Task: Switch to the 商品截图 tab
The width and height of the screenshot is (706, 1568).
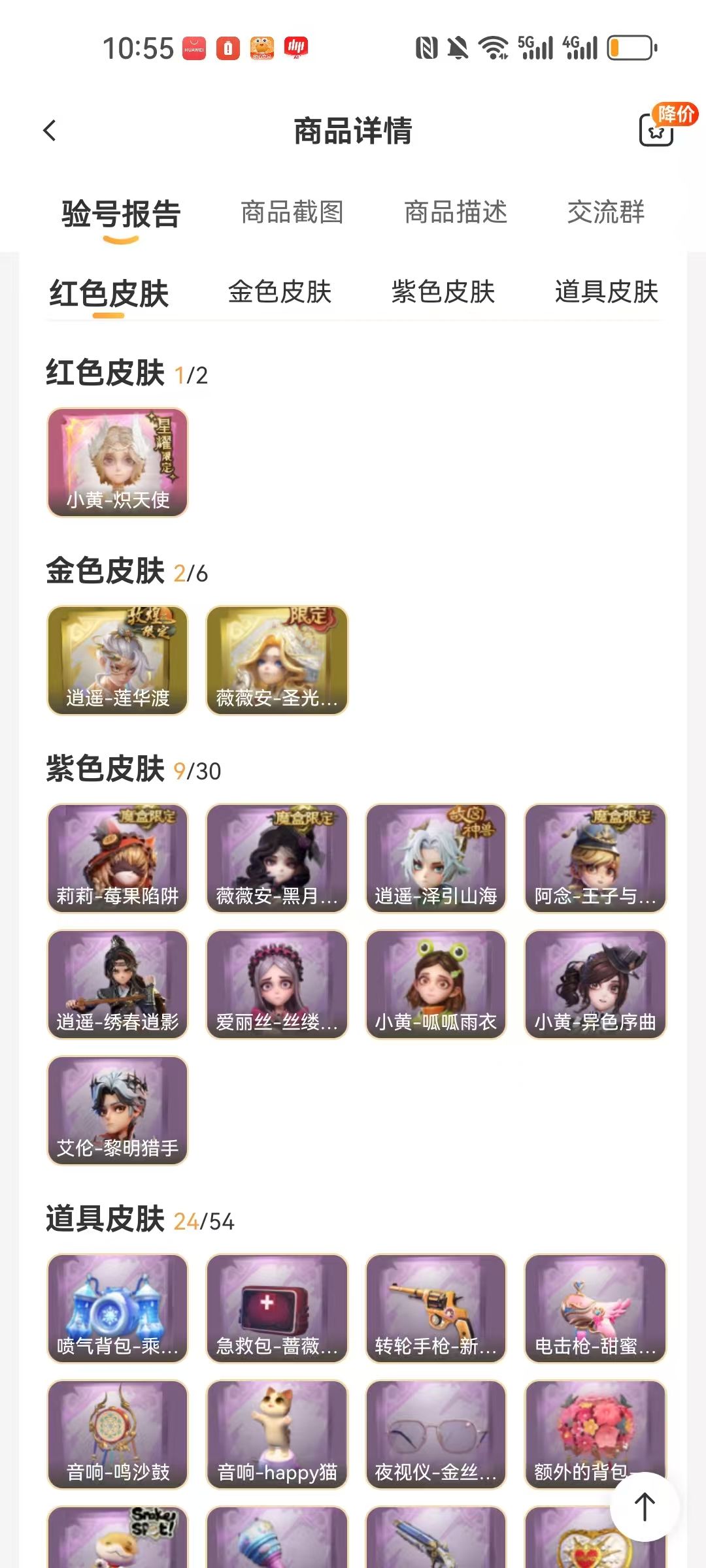Action: (x=292, y=212)
